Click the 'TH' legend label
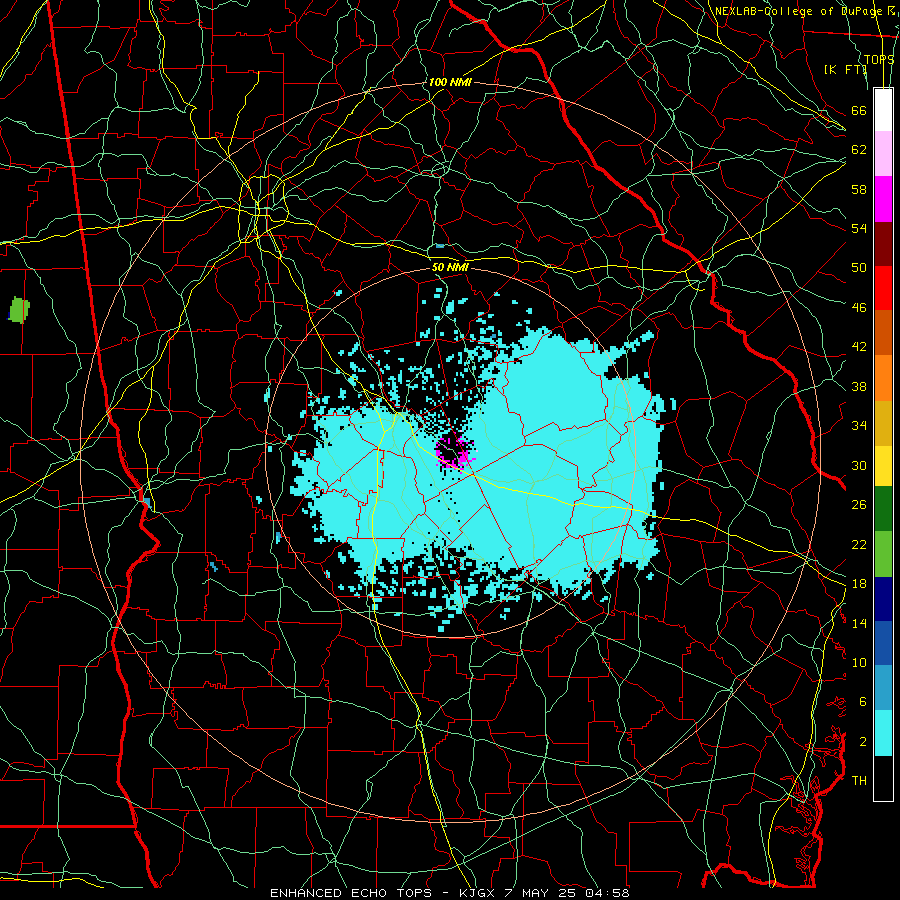This screenshot has height=900, width=900. coord(859,781)
